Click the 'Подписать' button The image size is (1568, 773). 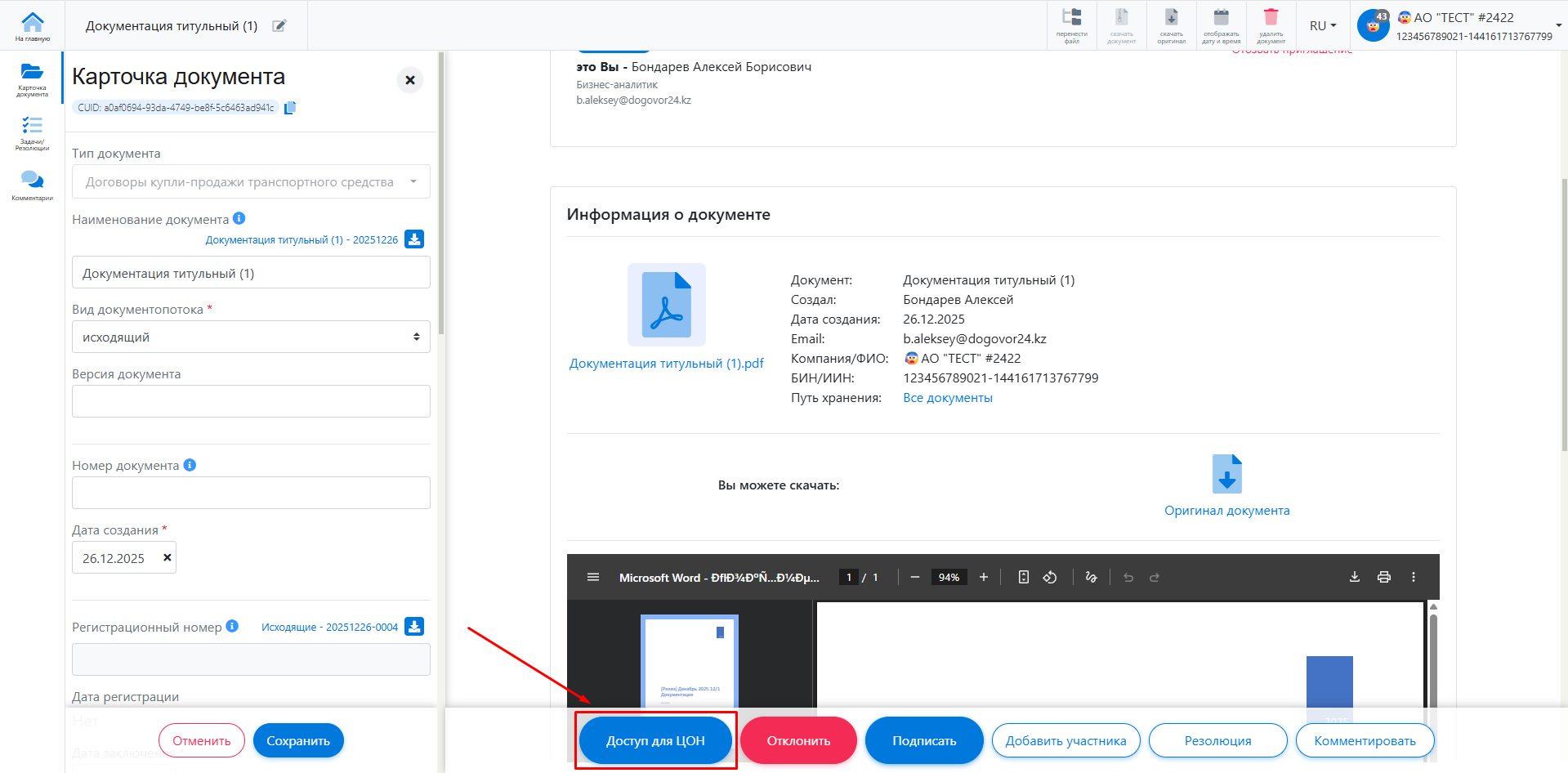coord(923,740)
